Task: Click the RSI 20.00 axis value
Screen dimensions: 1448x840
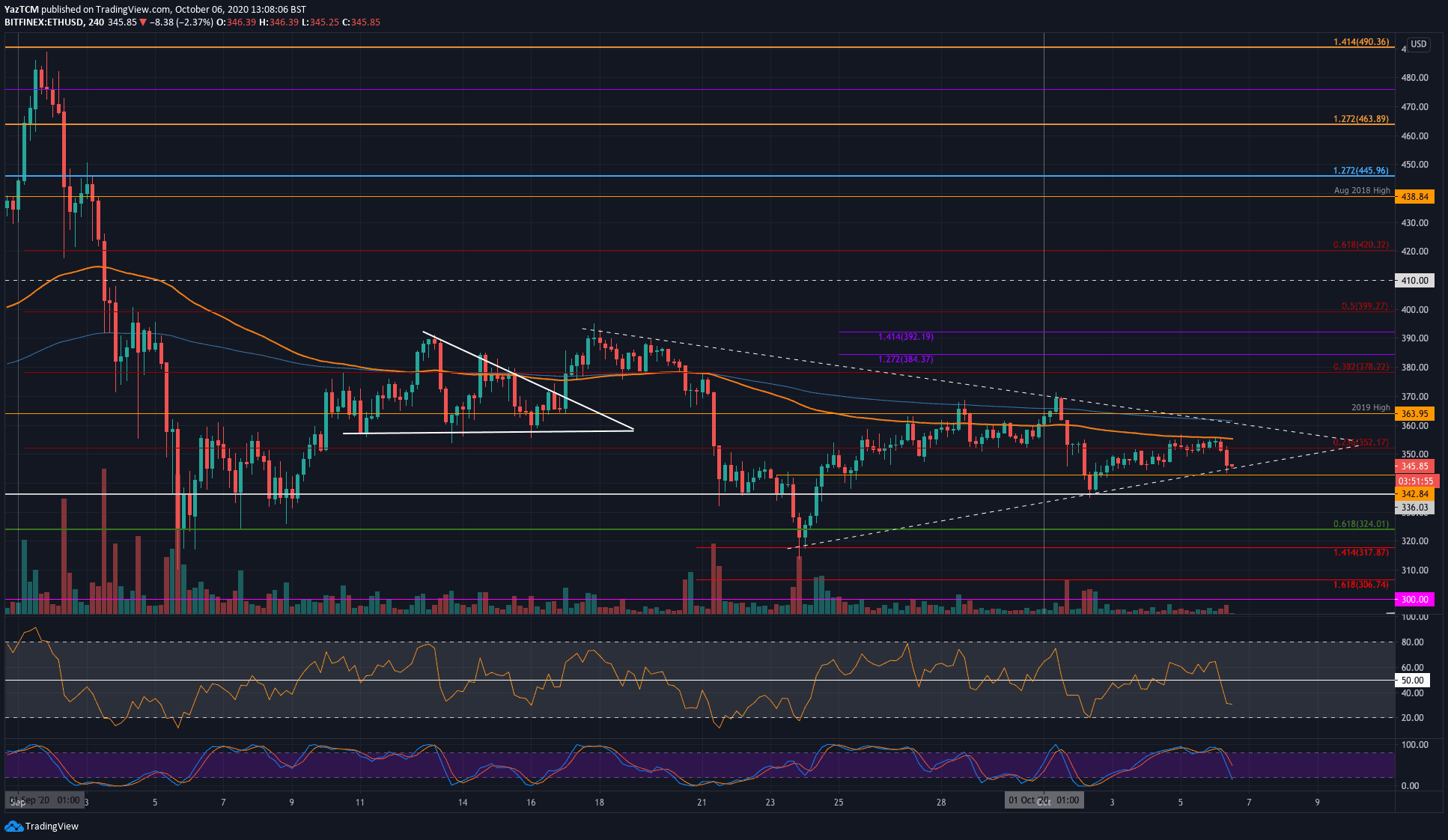Action: (1412, 718)
